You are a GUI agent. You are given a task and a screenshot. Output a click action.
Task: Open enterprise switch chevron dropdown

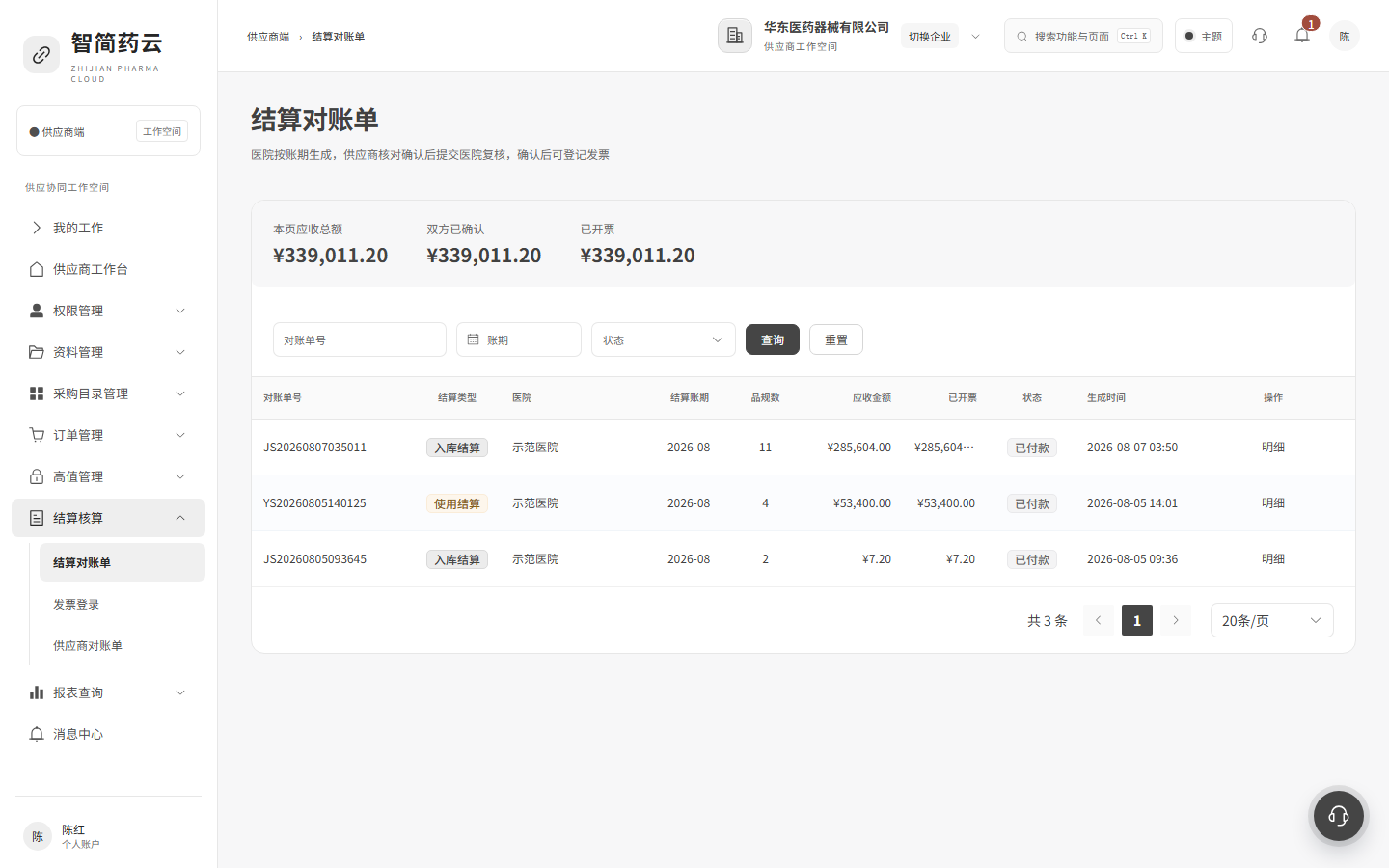pos(975,37)
